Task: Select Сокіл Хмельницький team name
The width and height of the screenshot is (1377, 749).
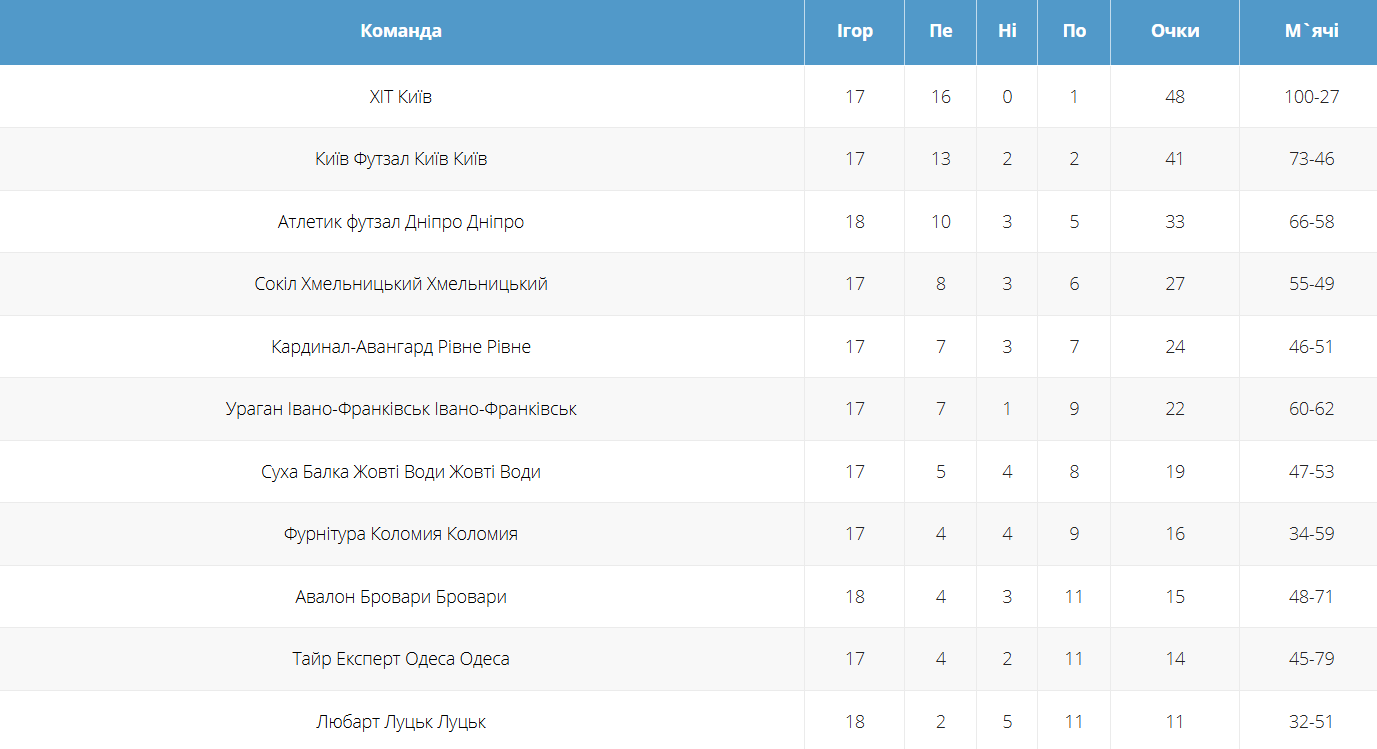Action: 401,284
